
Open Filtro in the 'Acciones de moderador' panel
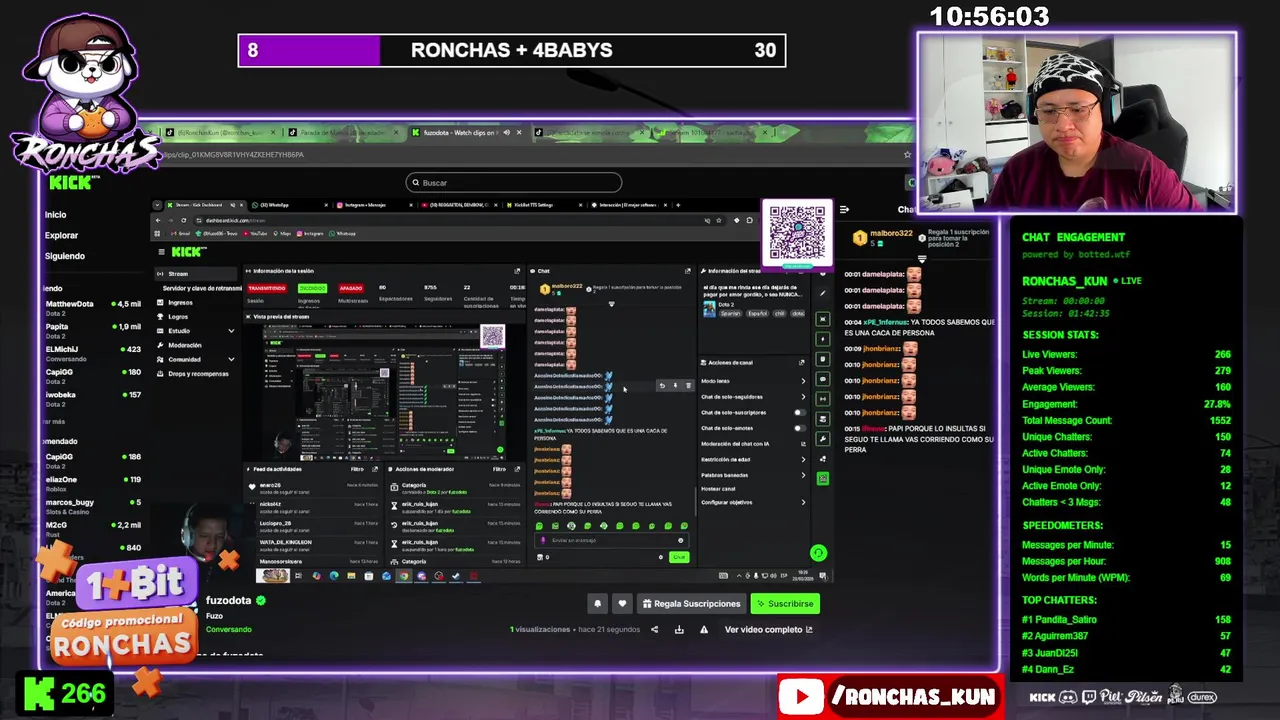click(x=500, y=469)
